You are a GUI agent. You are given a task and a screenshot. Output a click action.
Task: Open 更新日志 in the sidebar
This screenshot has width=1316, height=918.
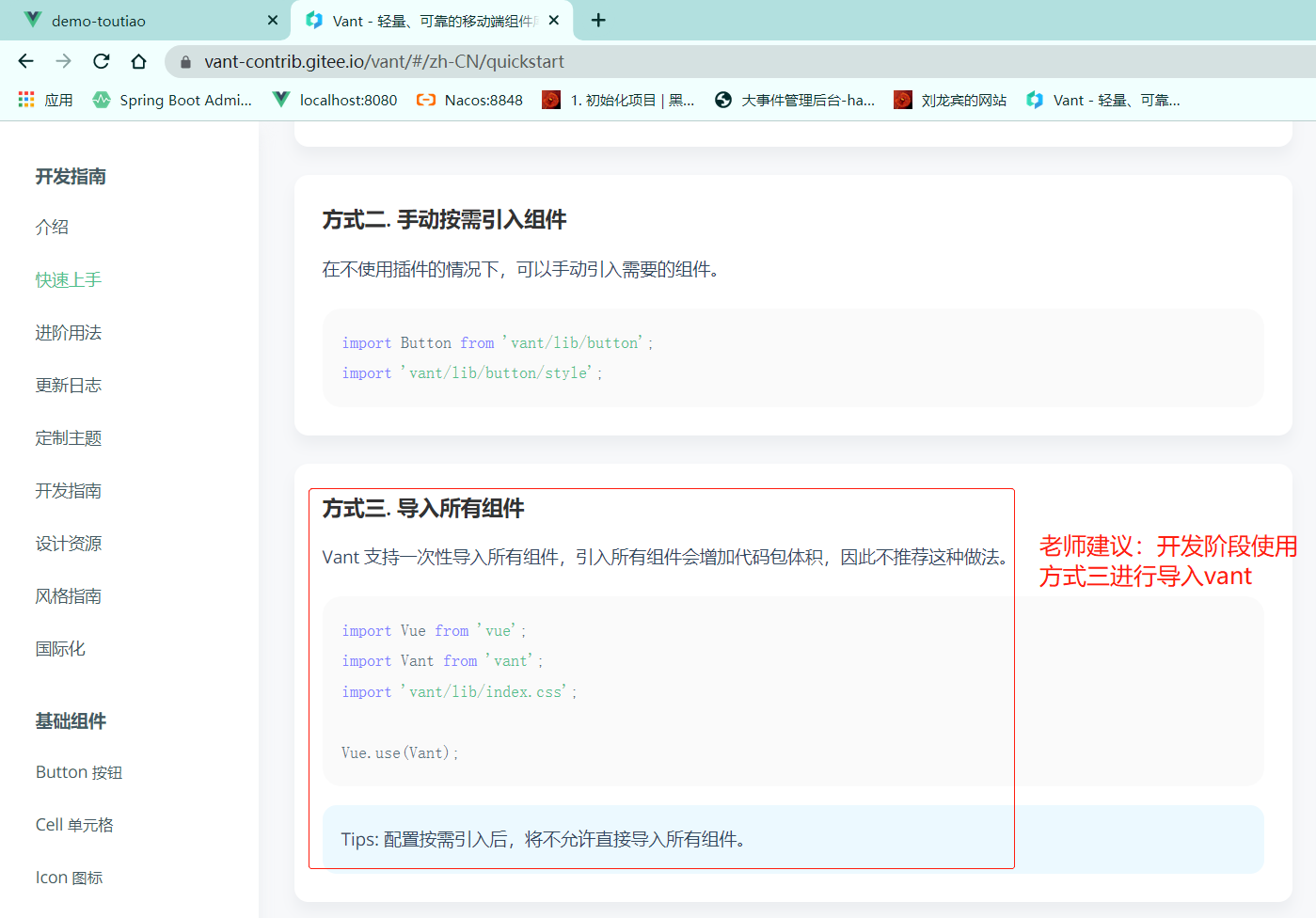[68, 385]
